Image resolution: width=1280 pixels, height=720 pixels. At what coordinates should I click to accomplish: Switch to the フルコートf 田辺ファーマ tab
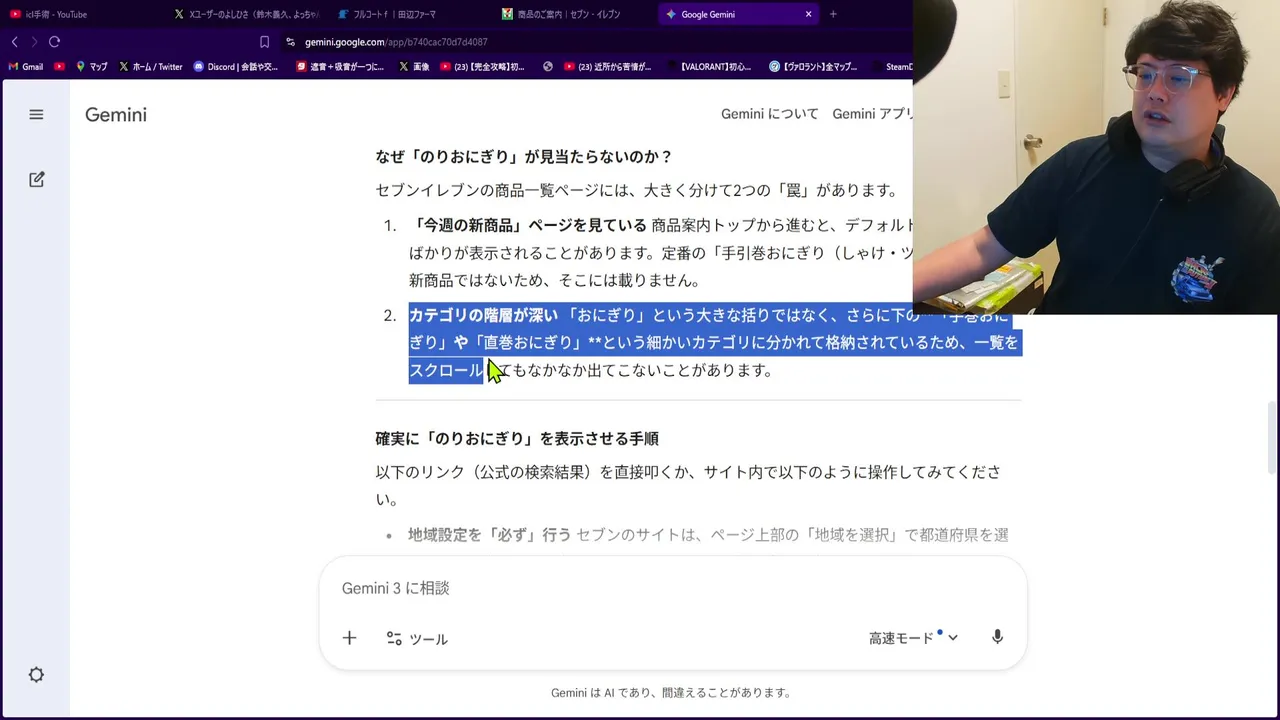coord(410,14)
